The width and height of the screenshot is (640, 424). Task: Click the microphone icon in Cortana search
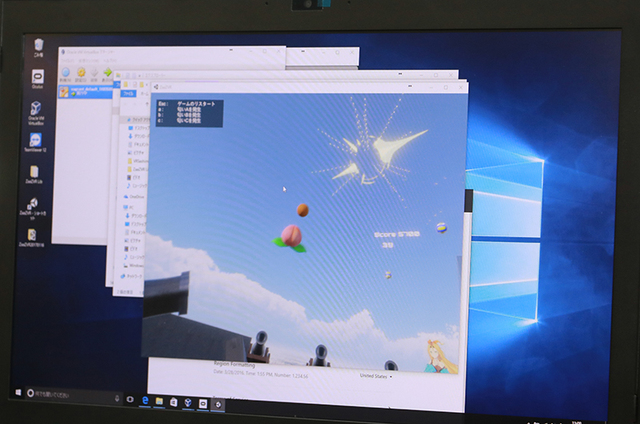[117, 397]
